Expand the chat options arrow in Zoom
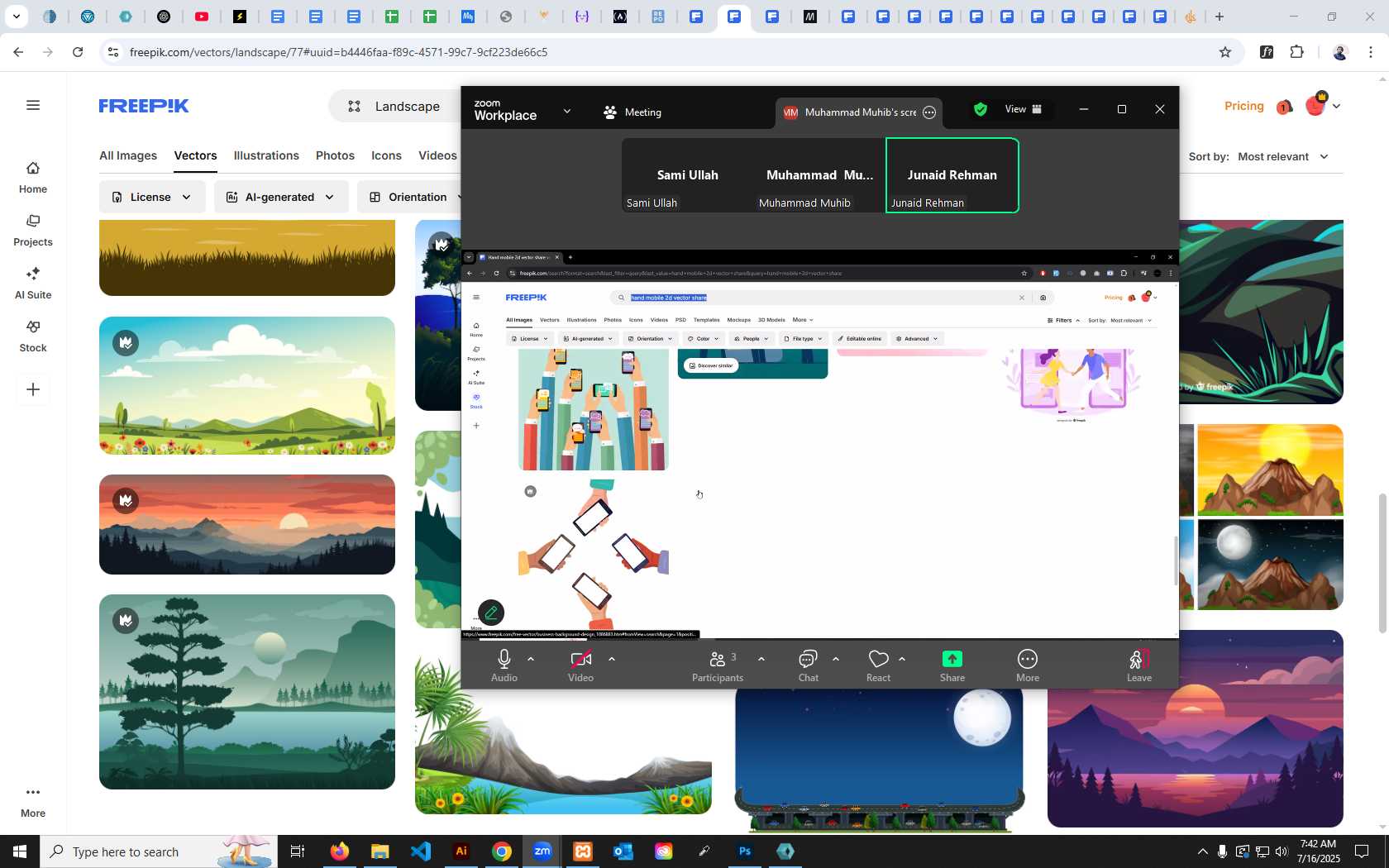This screenshot has width=1389, height=868. pos(836,659)
